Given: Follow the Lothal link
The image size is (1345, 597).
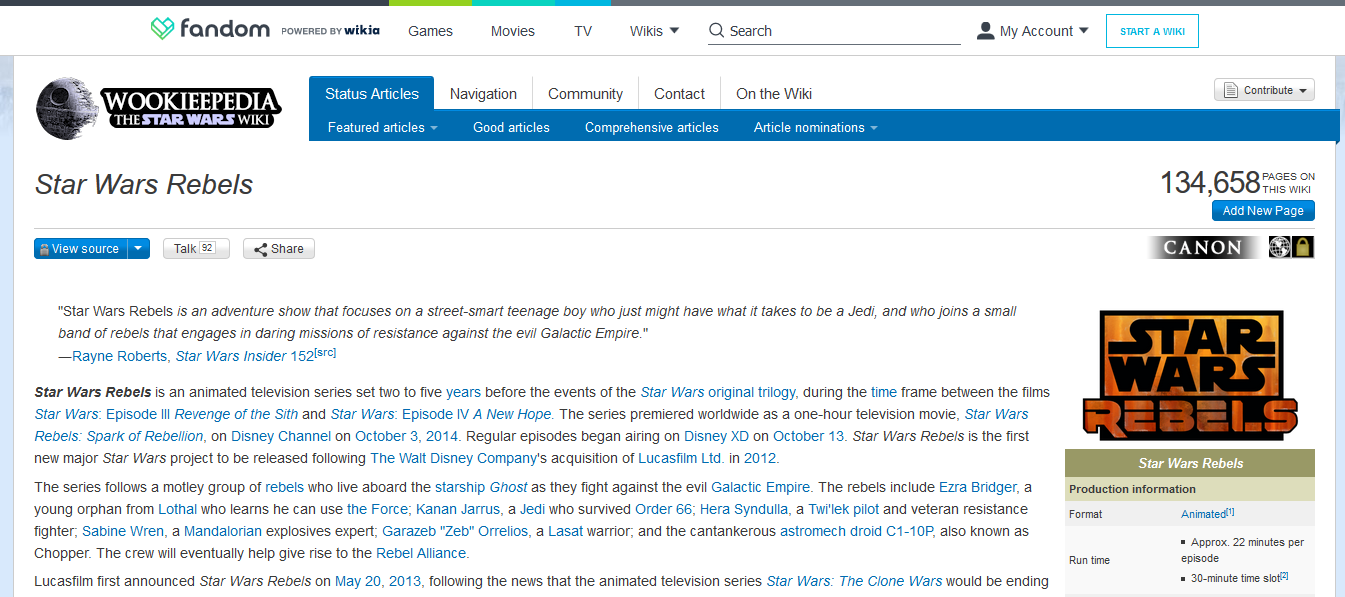Looking at the screenshot, I should point(177,509).
